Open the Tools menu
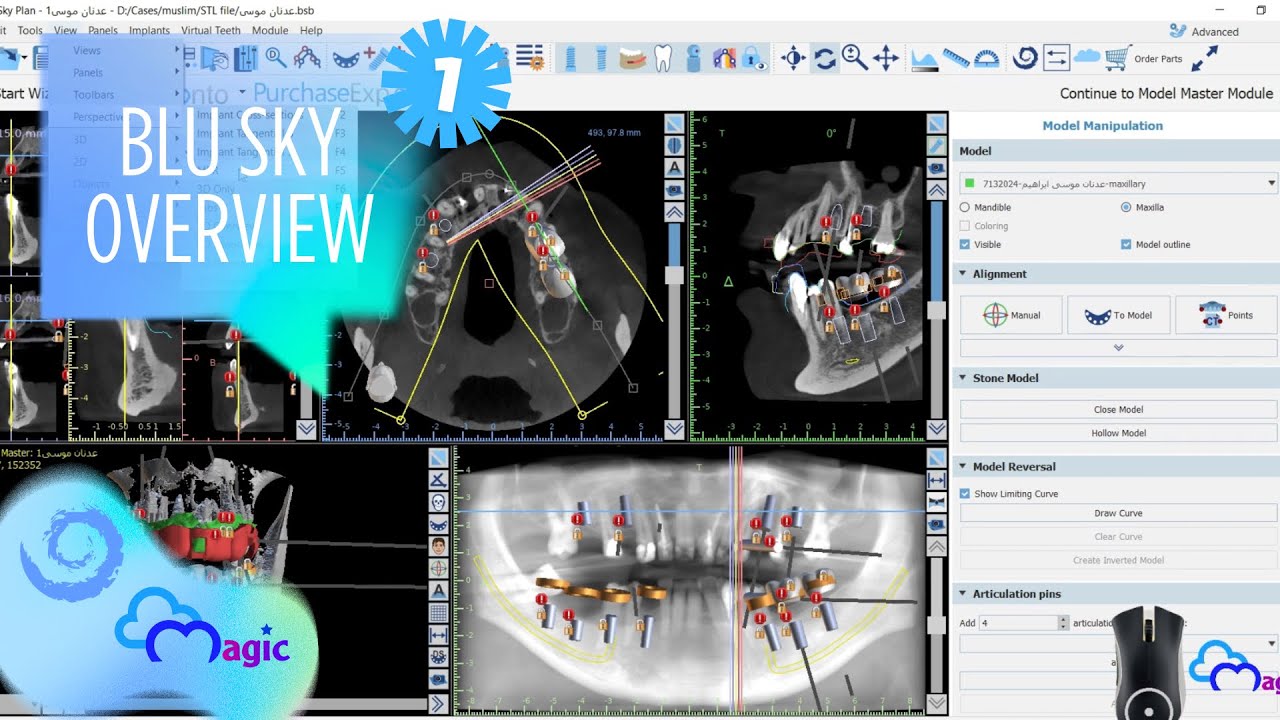The height and width of the screenshot is (720, 1280). pos(30,31)
